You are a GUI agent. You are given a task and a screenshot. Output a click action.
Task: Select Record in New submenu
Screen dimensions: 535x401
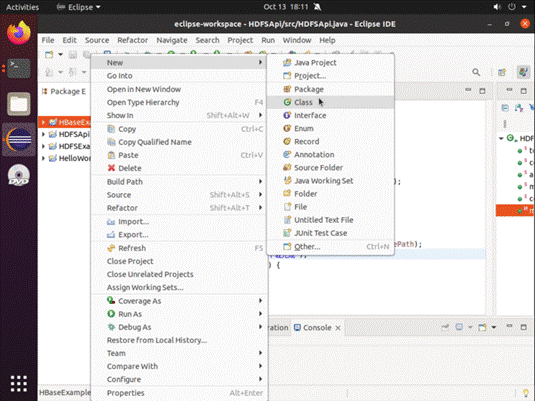click(330, 142)
